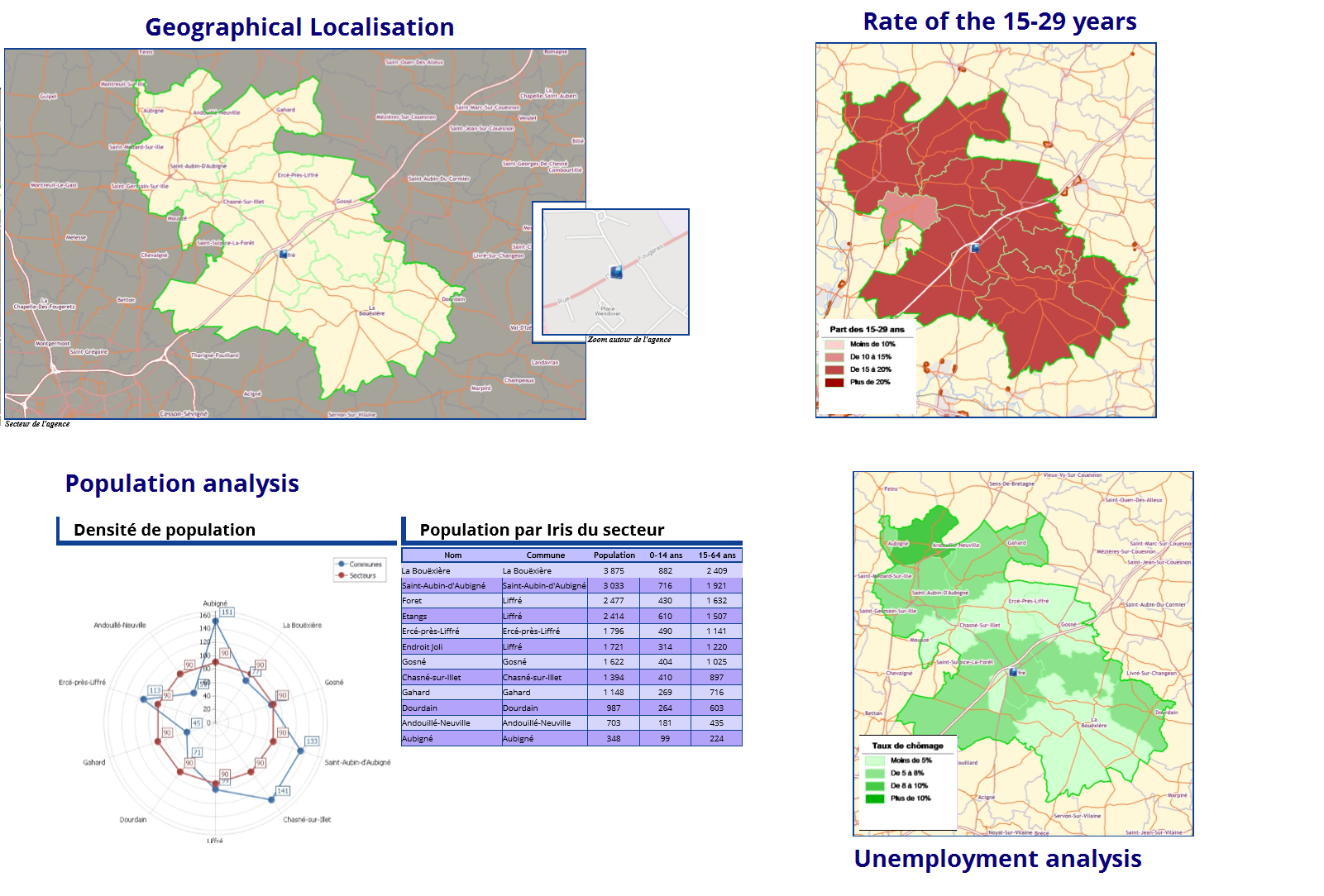Click population value '3 033'
Image resolution: width=1324 pixels, height=896 pixels.
(x=614, y=585)
